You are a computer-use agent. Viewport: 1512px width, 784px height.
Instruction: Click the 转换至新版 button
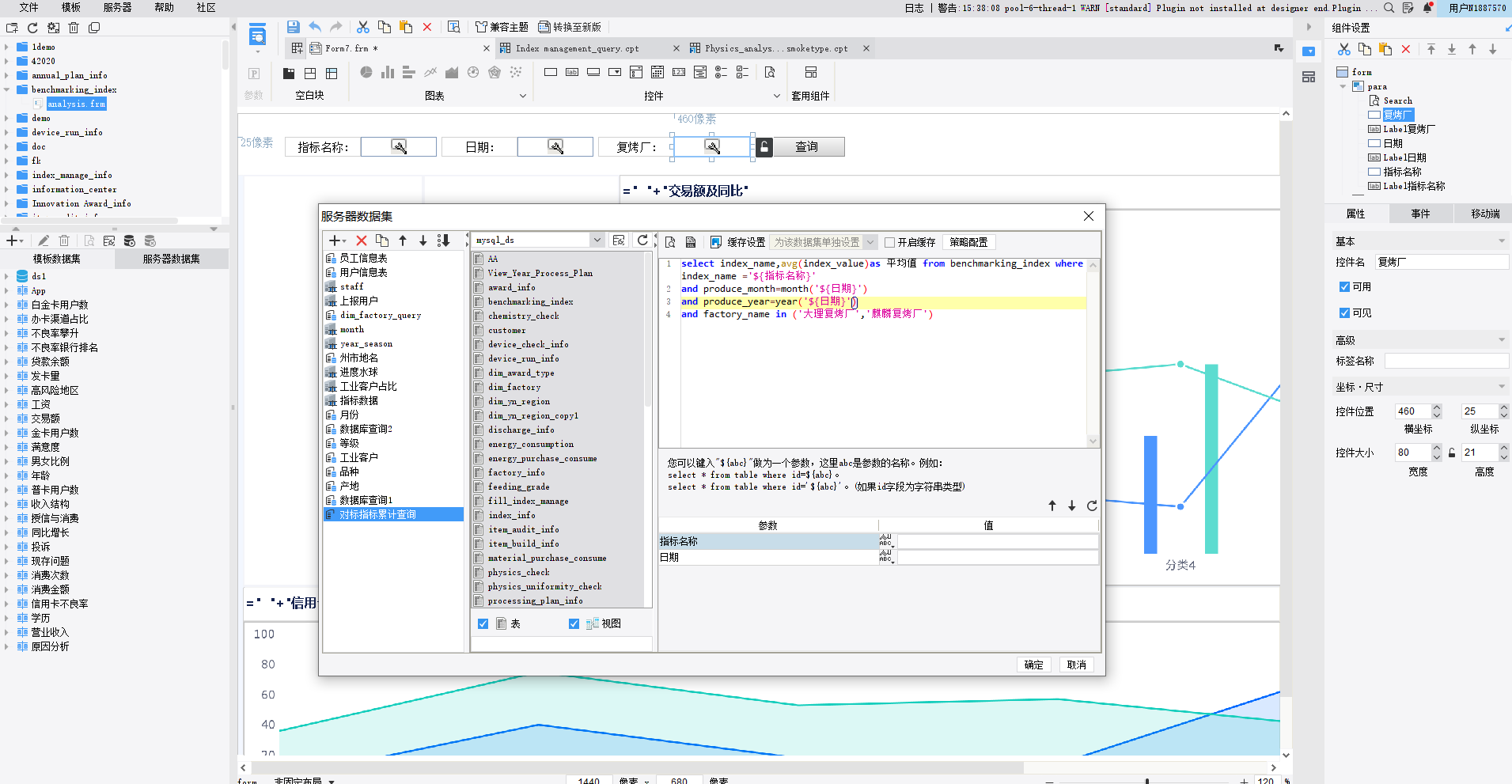570,27
